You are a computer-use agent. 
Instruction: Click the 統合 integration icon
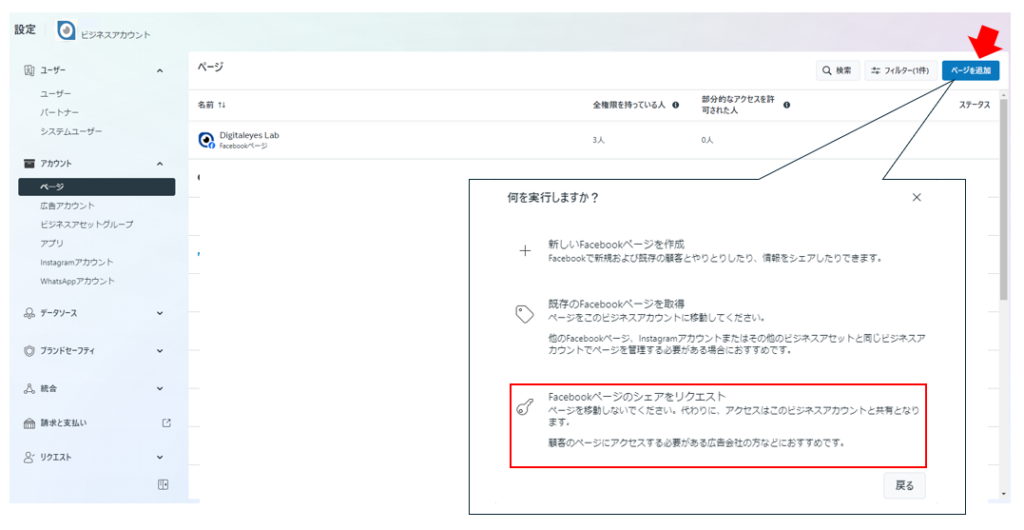[29, 389]
